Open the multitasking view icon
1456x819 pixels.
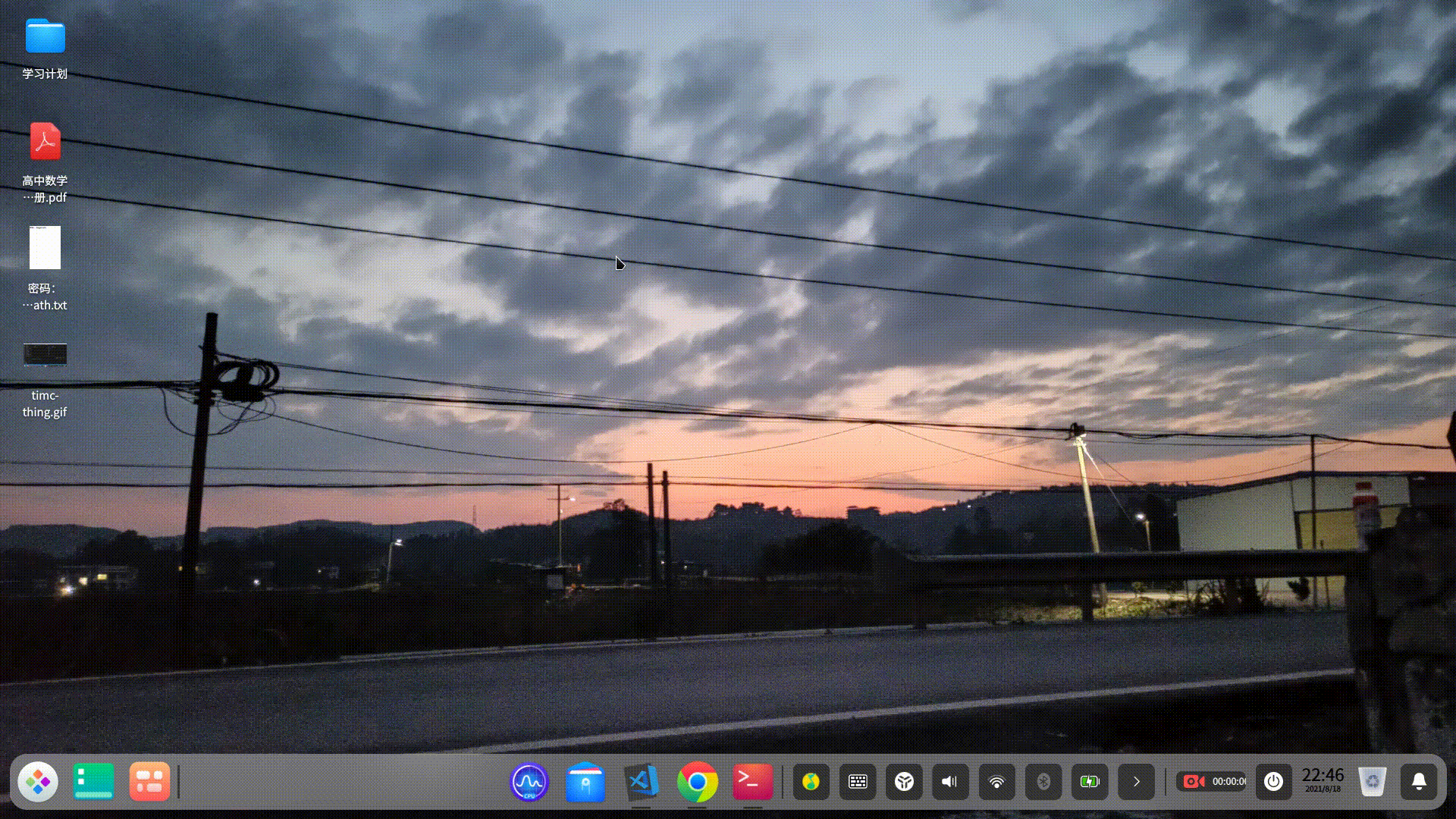point(149,781)
